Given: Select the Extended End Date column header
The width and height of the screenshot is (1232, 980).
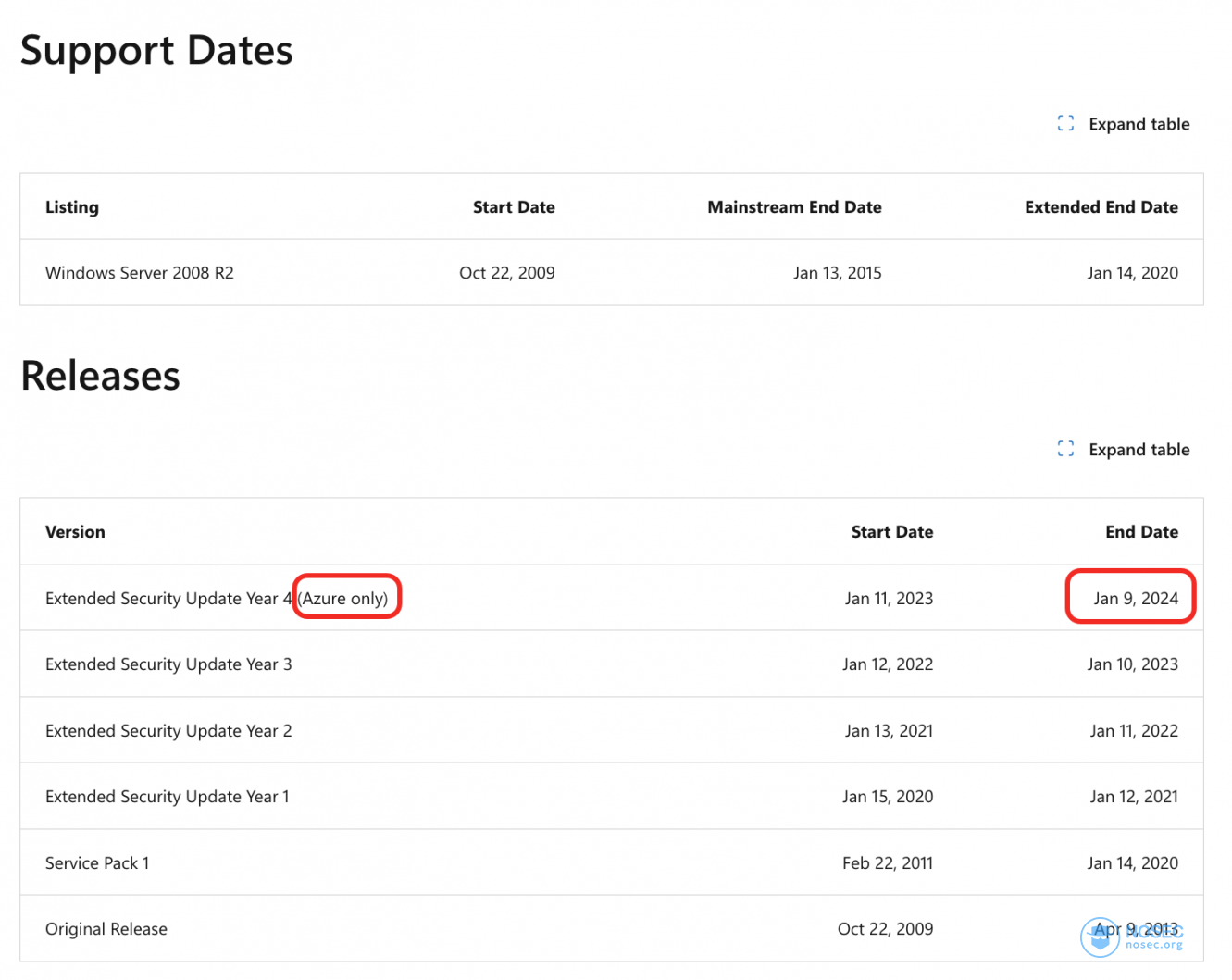Looking at the screenshot, I should tap(1101, 207).
